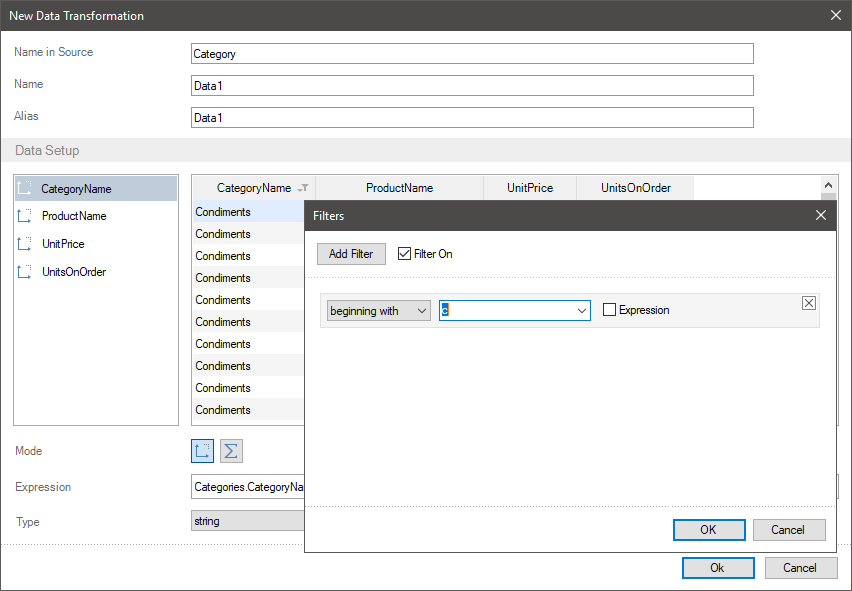Confirm filters with the OK button
The image size is (852, 591).
(x=708, y=530)
